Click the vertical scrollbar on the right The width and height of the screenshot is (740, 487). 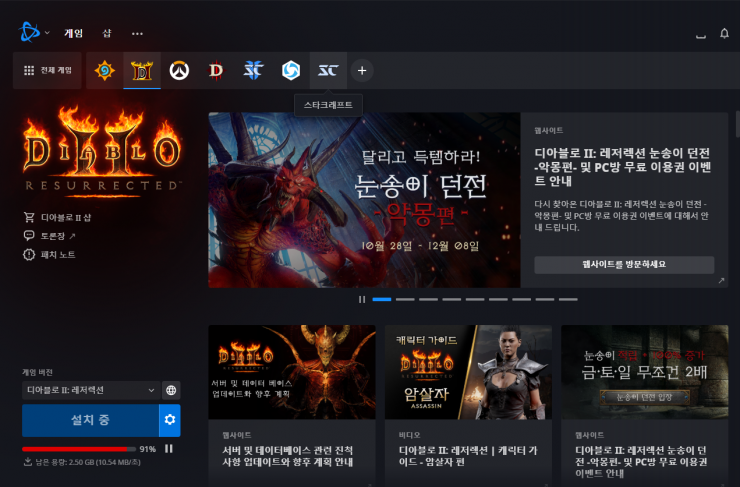tap(737, 124)
